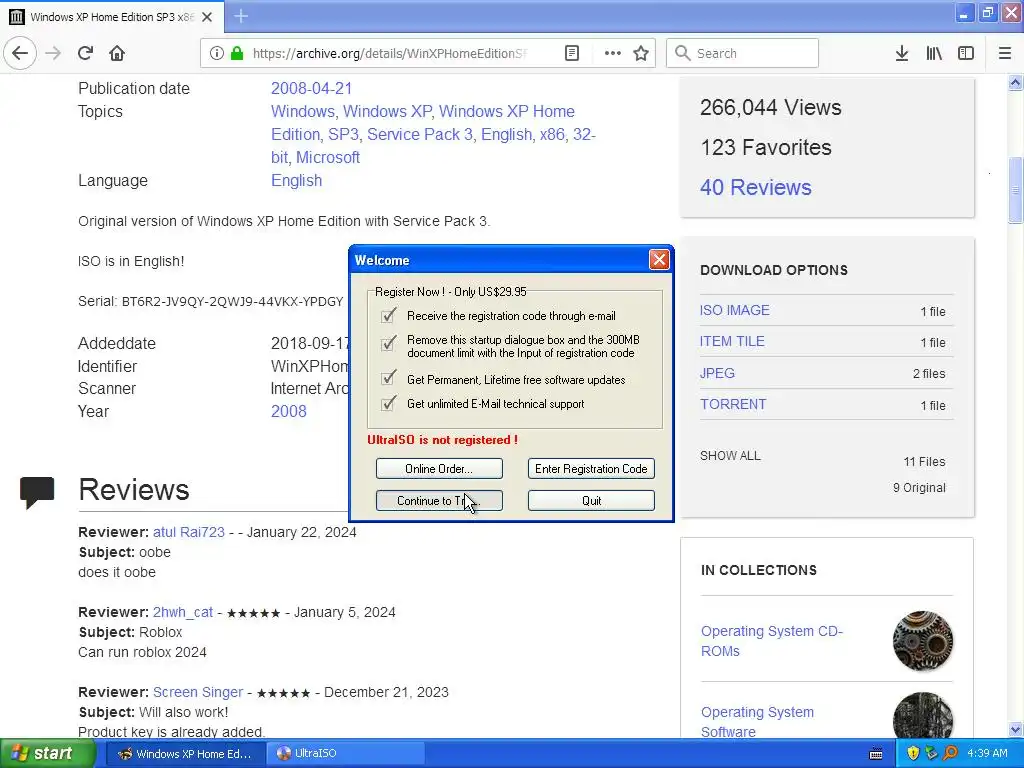Toggle unlimited E-Mail technical support checkbox
1024x768 pixels.
point(388,403)
